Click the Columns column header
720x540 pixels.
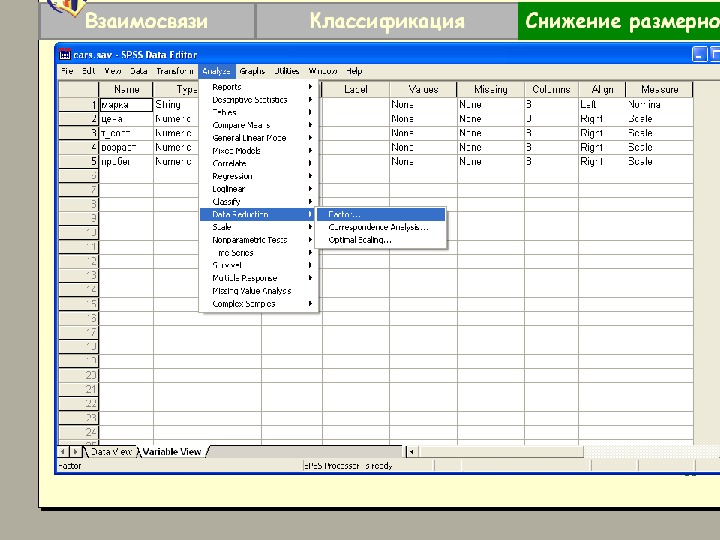point(551,90)
